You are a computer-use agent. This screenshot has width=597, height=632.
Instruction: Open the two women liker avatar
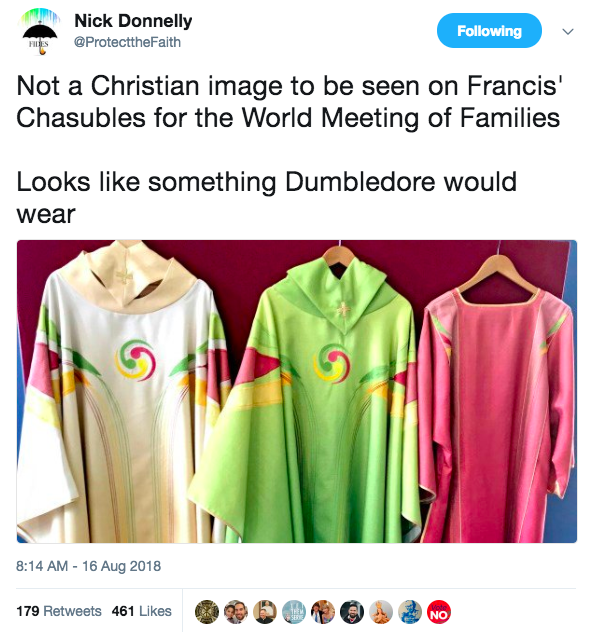coord(323,612)
